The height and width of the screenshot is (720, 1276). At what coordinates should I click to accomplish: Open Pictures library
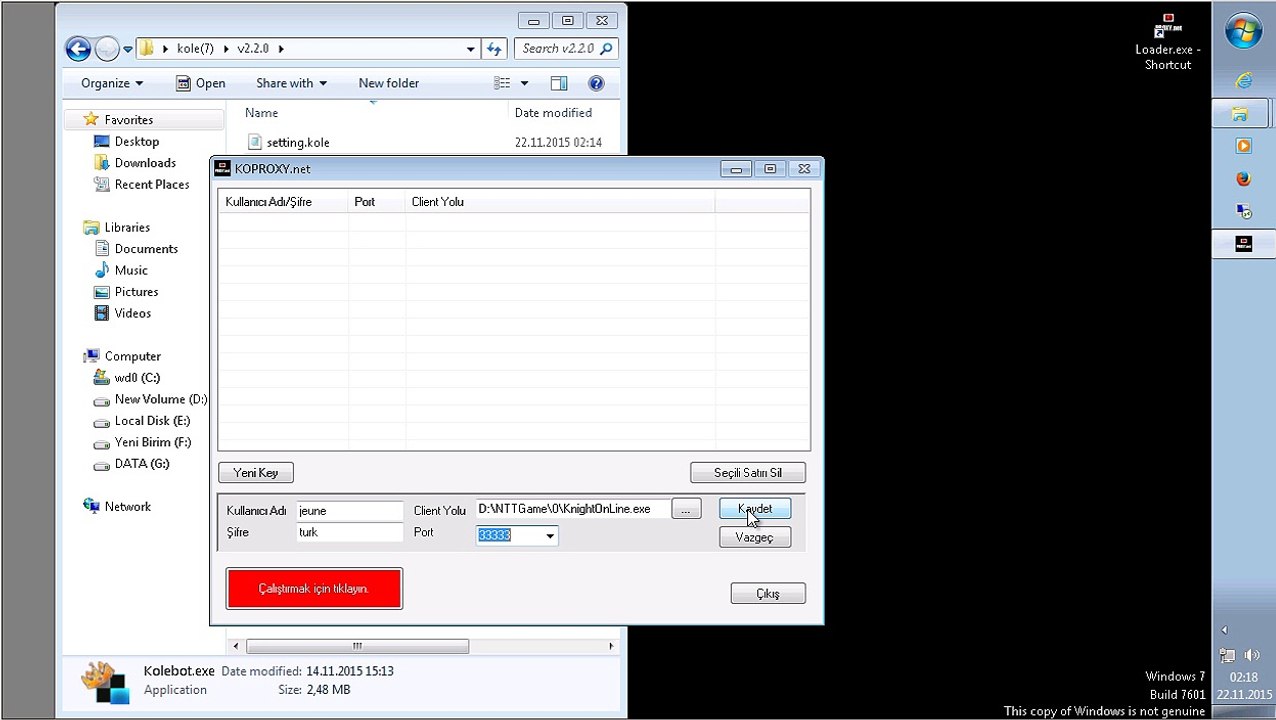136,292
